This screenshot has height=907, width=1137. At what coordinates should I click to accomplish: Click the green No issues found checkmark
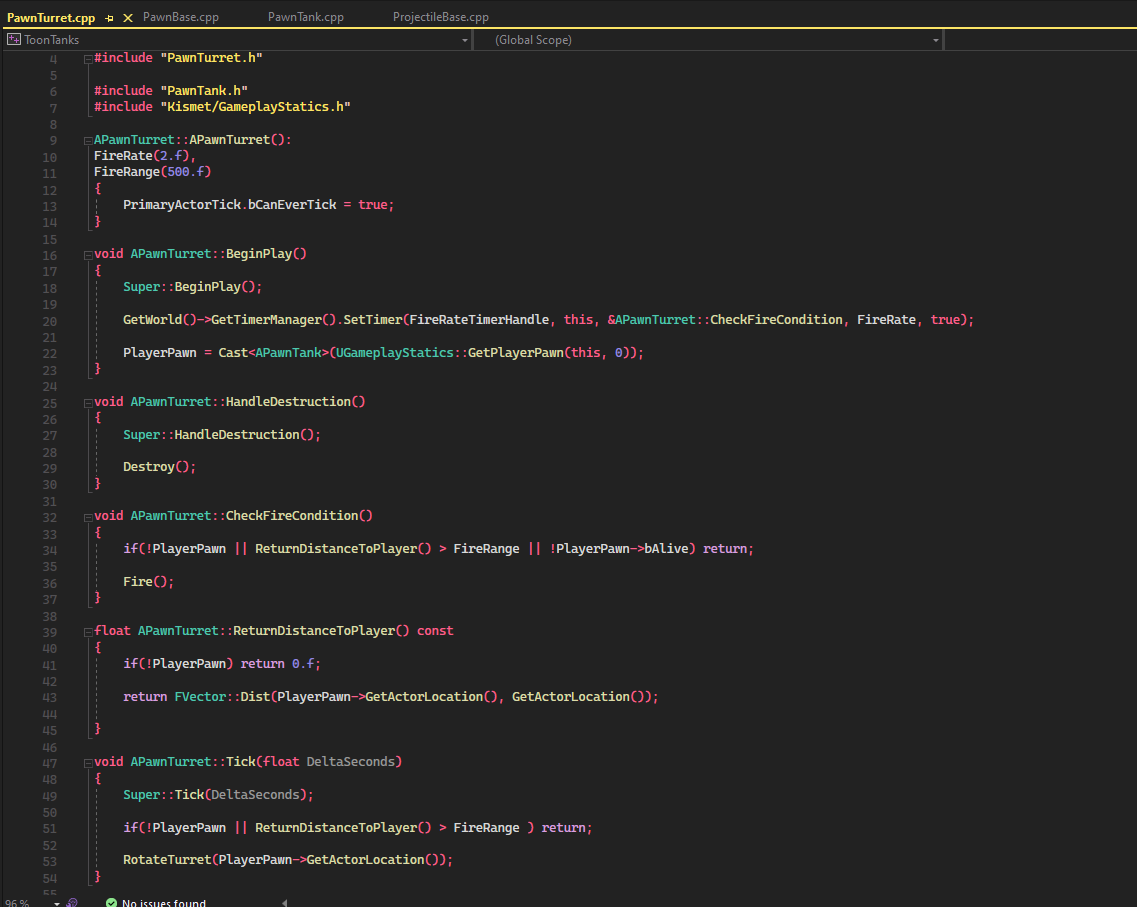point(111,902)
